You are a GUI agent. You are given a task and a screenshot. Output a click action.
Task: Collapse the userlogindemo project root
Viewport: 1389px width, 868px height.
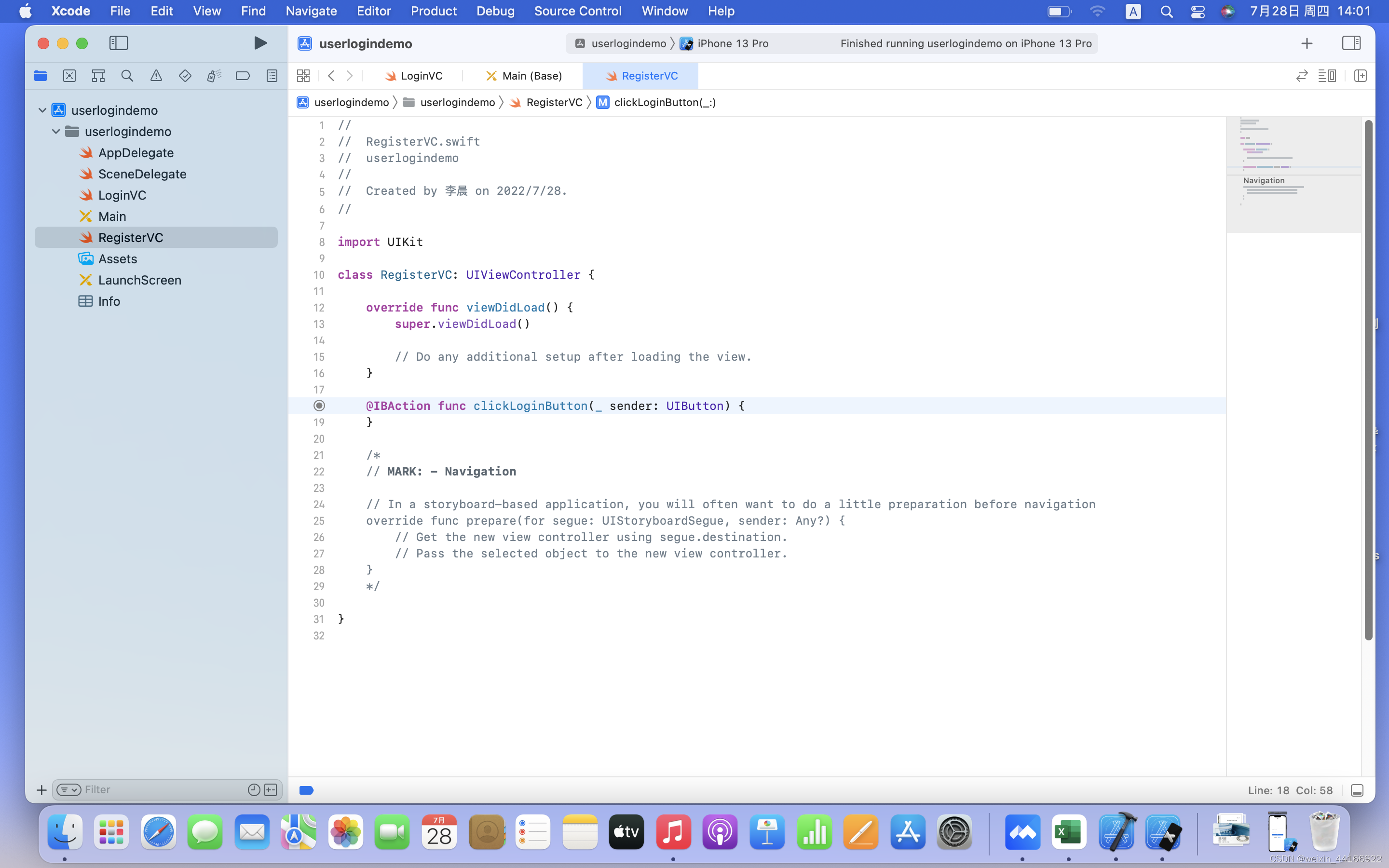42,110
